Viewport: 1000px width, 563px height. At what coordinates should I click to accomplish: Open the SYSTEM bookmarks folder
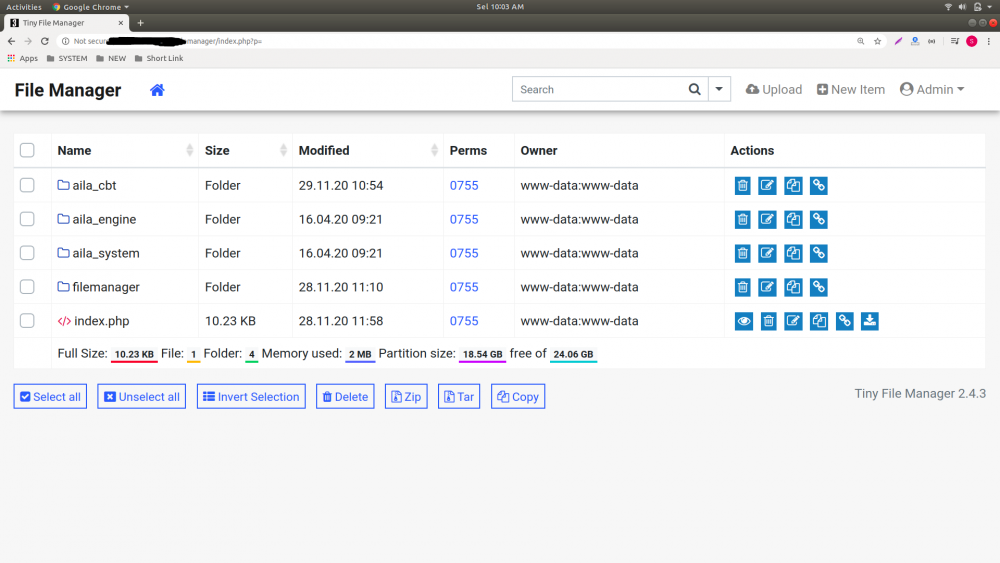coord(66,58)
